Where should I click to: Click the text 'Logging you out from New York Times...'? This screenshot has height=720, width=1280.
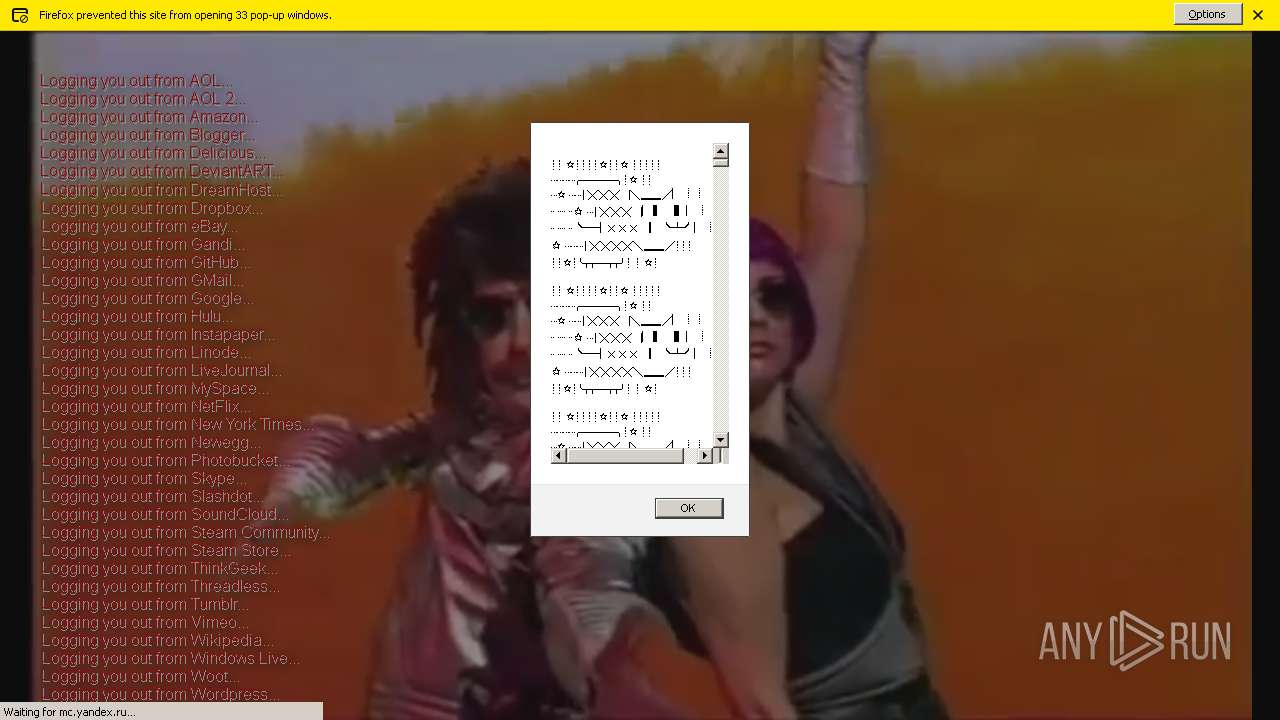177,424
